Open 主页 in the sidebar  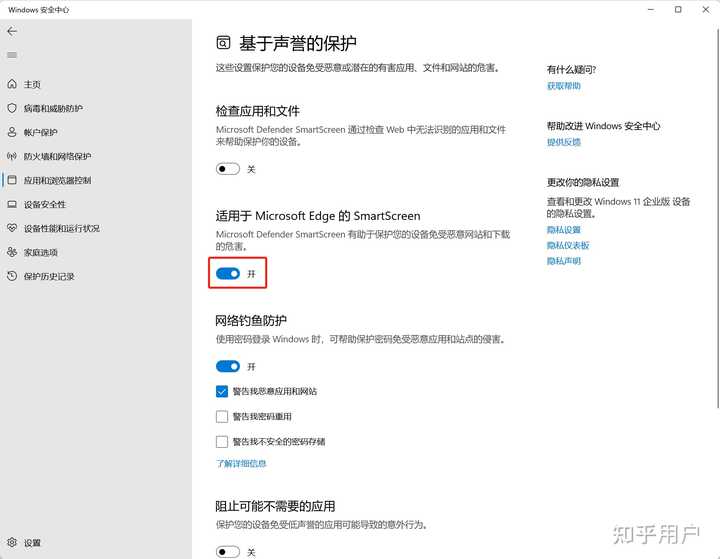pos(32,84)
